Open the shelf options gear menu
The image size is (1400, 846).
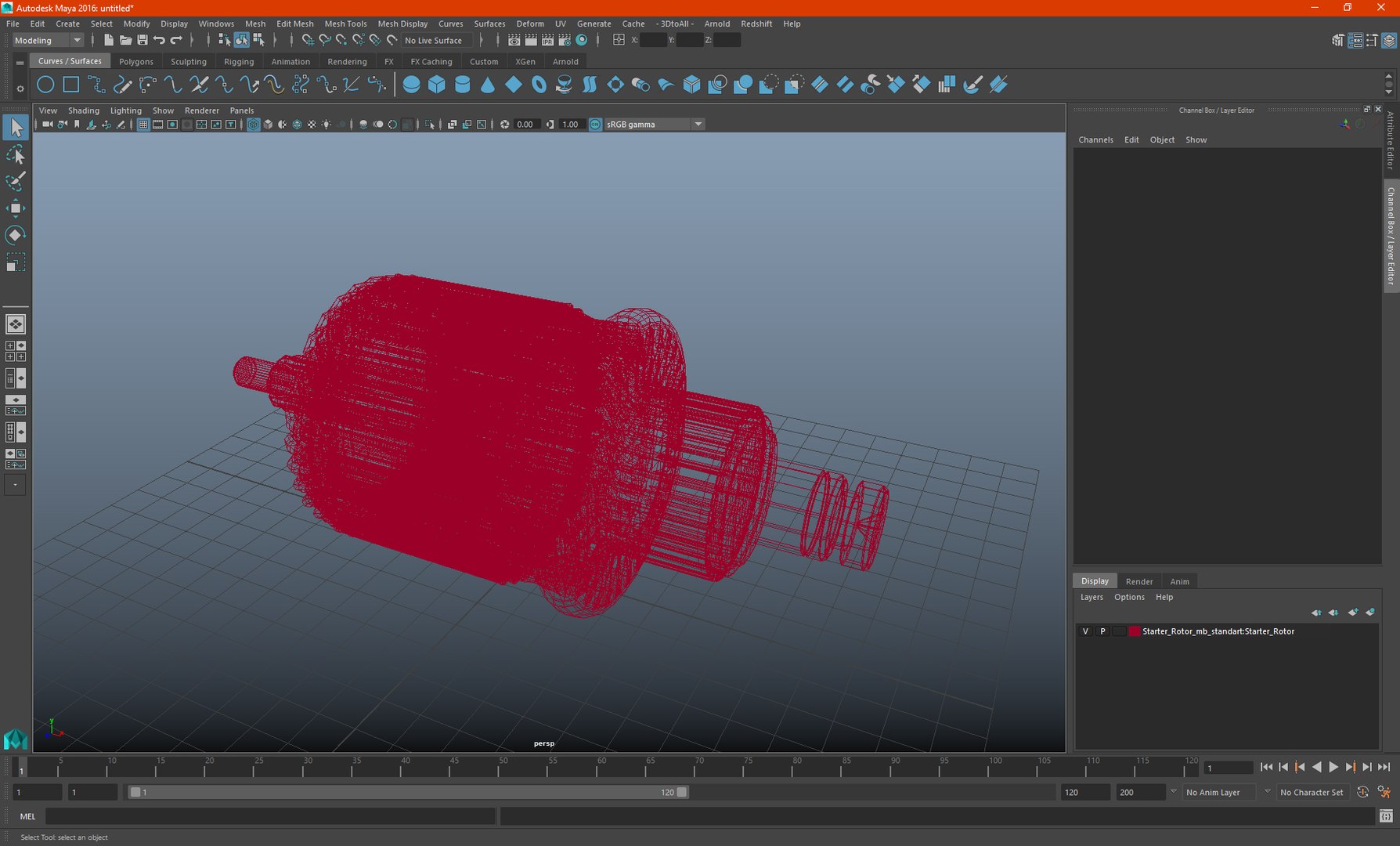[20, 89]
